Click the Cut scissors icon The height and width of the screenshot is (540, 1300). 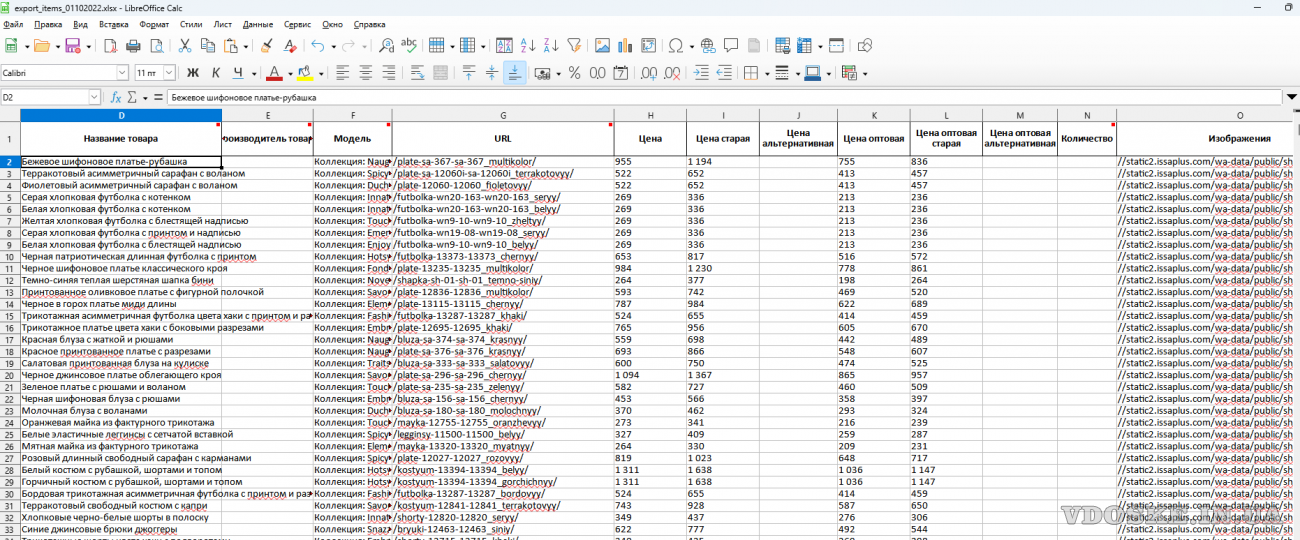coord(185,46)
